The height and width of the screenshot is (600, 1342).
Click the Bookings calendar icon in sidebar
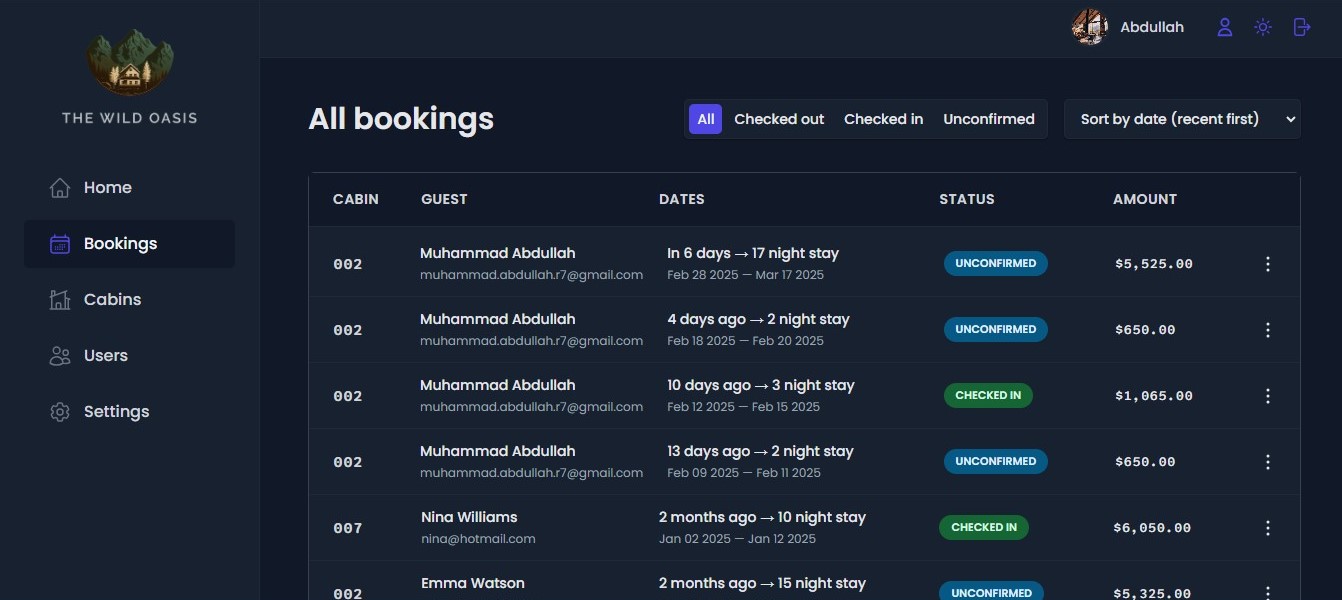coord(60,244)
